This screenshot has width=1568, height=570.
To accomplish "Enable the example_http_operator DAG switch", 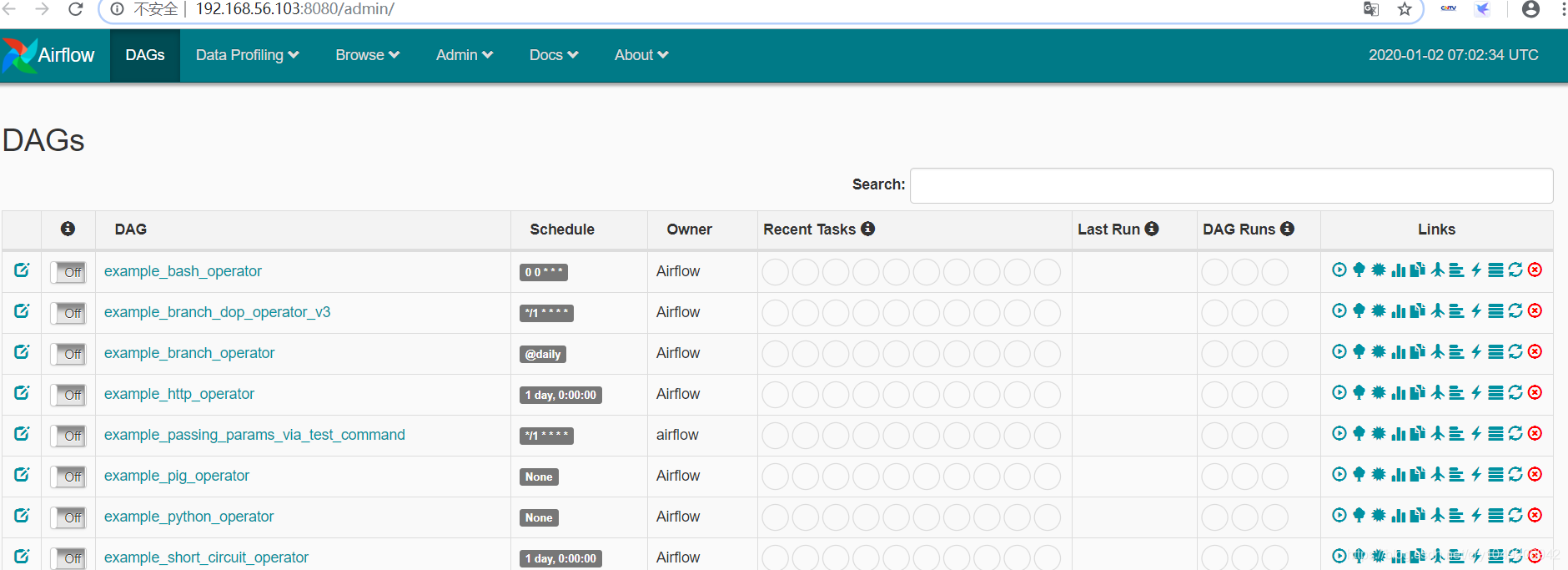I will (68, 395).
